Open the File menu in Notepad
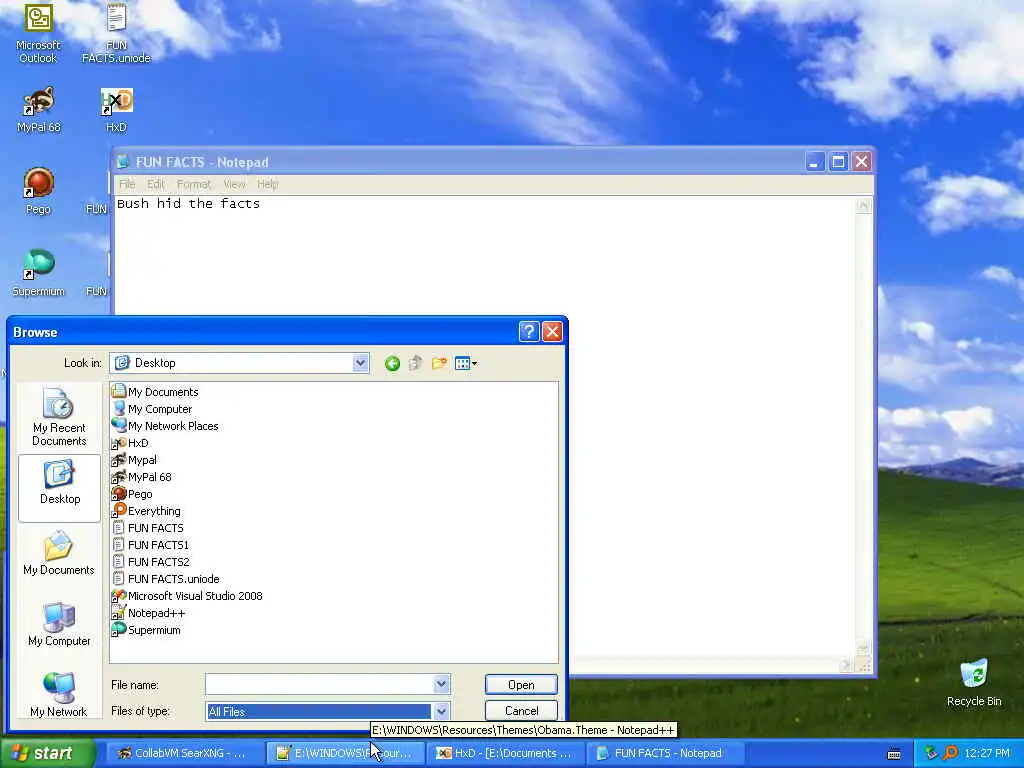The image size is (1024, 768). coord(127,184)
